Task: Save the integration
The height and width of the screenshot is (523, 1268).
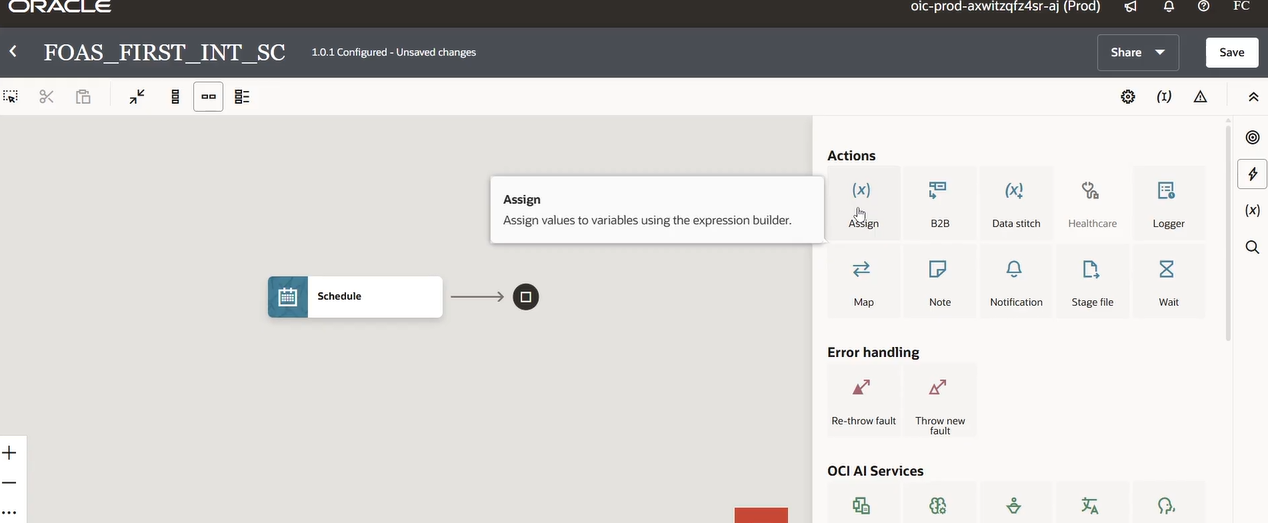Action: [1231, 52]
